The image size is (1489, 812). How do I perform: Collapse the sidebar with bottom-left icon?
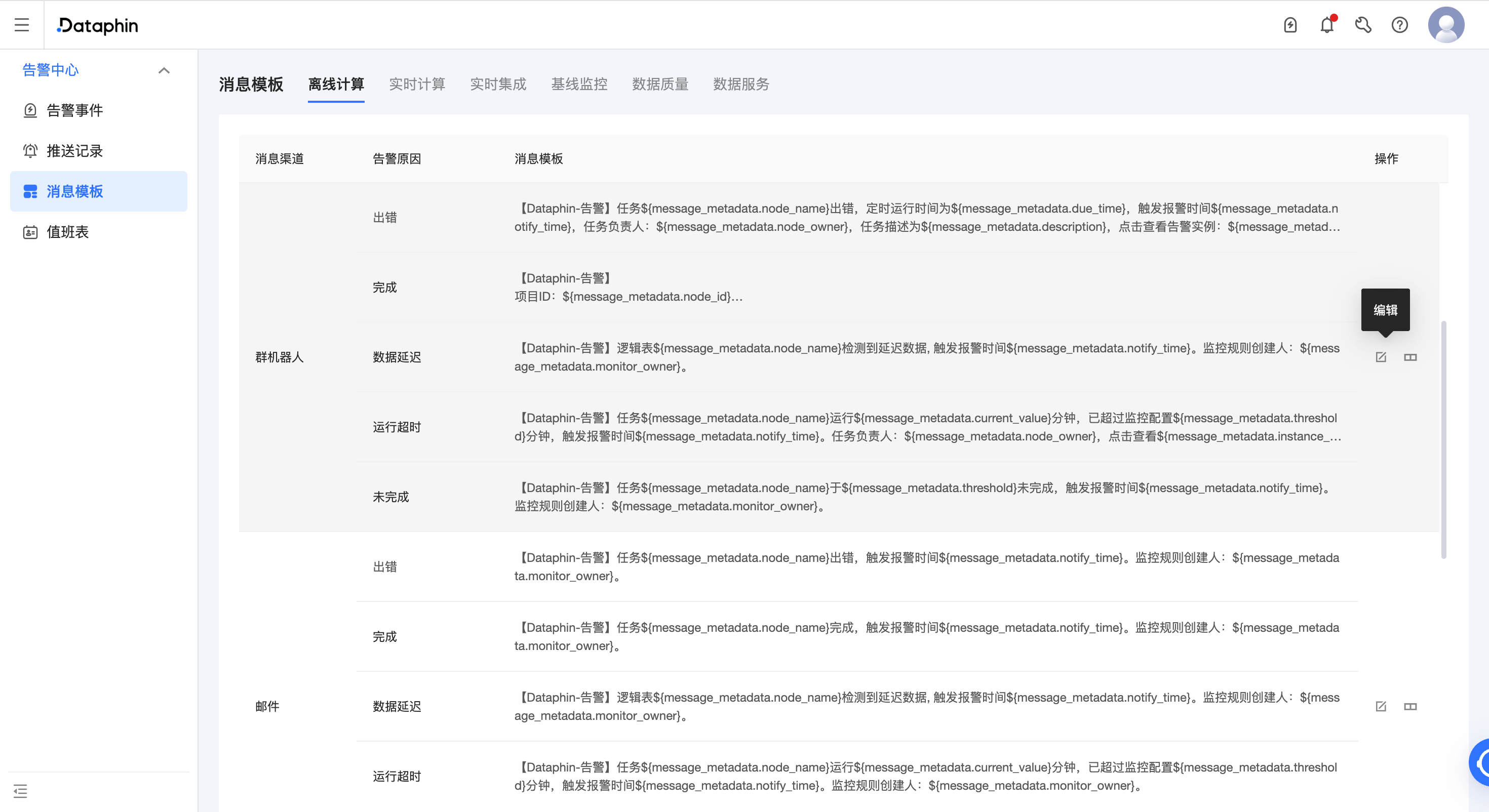[x=20, y=791]
